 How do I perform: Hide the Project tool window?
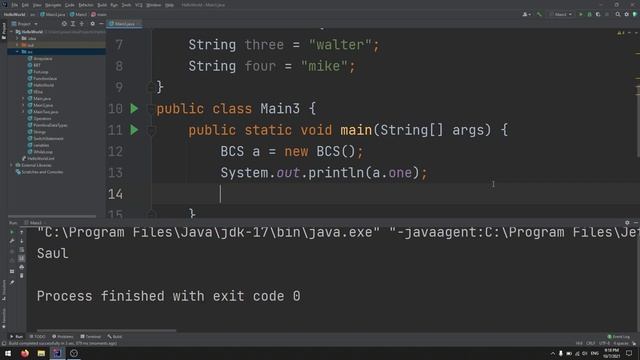(x=101, y=24)
